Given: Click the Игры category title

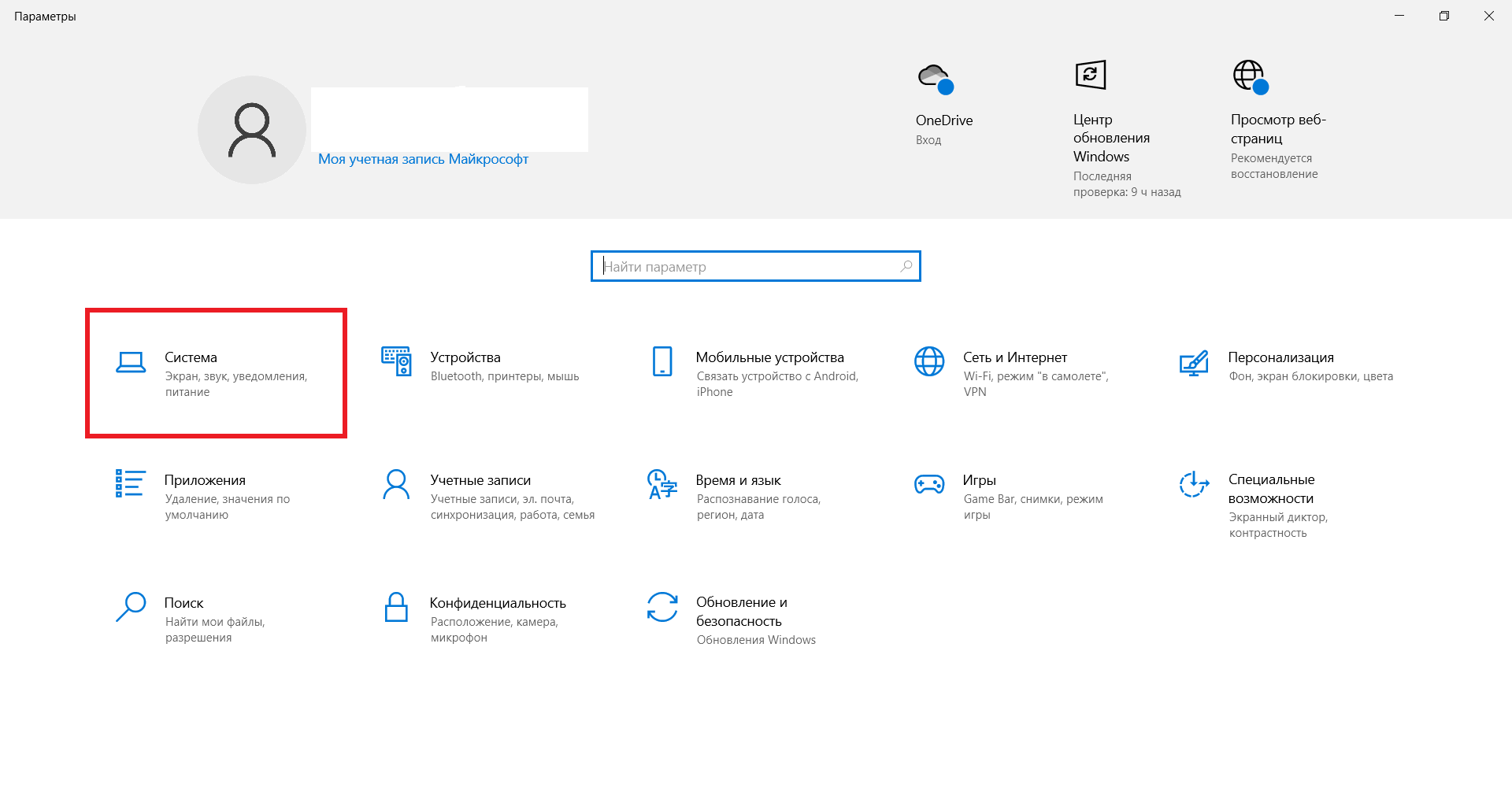Looking at the screenshot, I should pos(979,480).
